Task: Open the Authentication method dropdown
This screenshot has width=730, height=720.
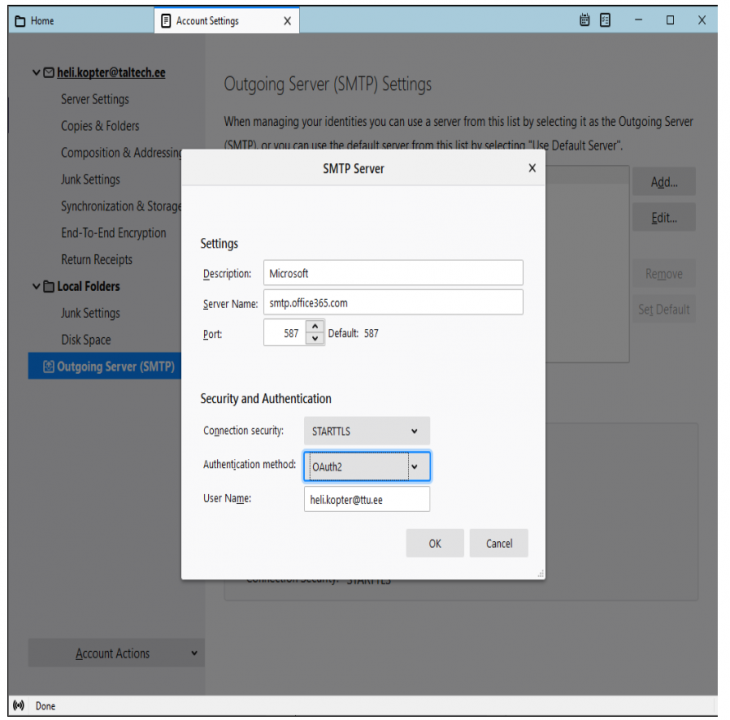Action: coord(367,466)
